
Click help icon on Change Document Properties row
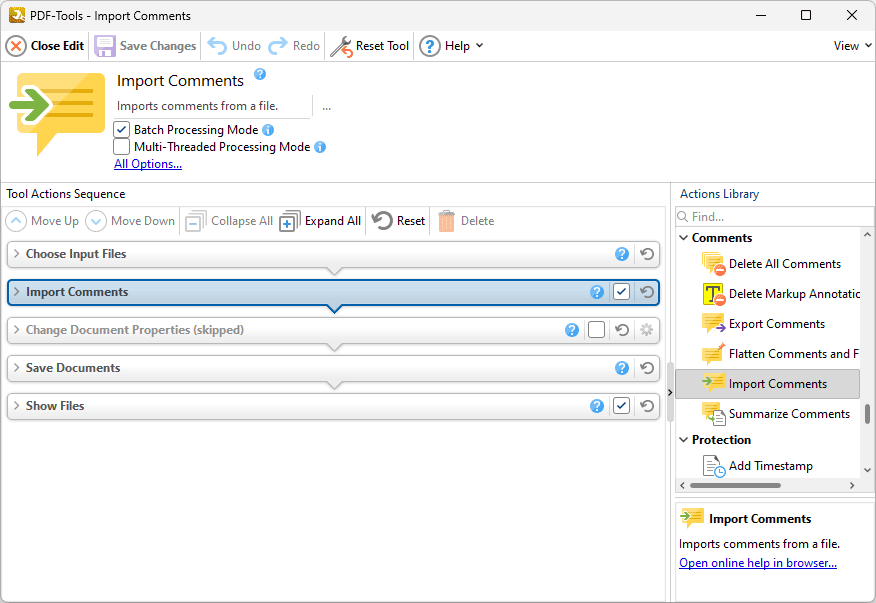point(572,330)
